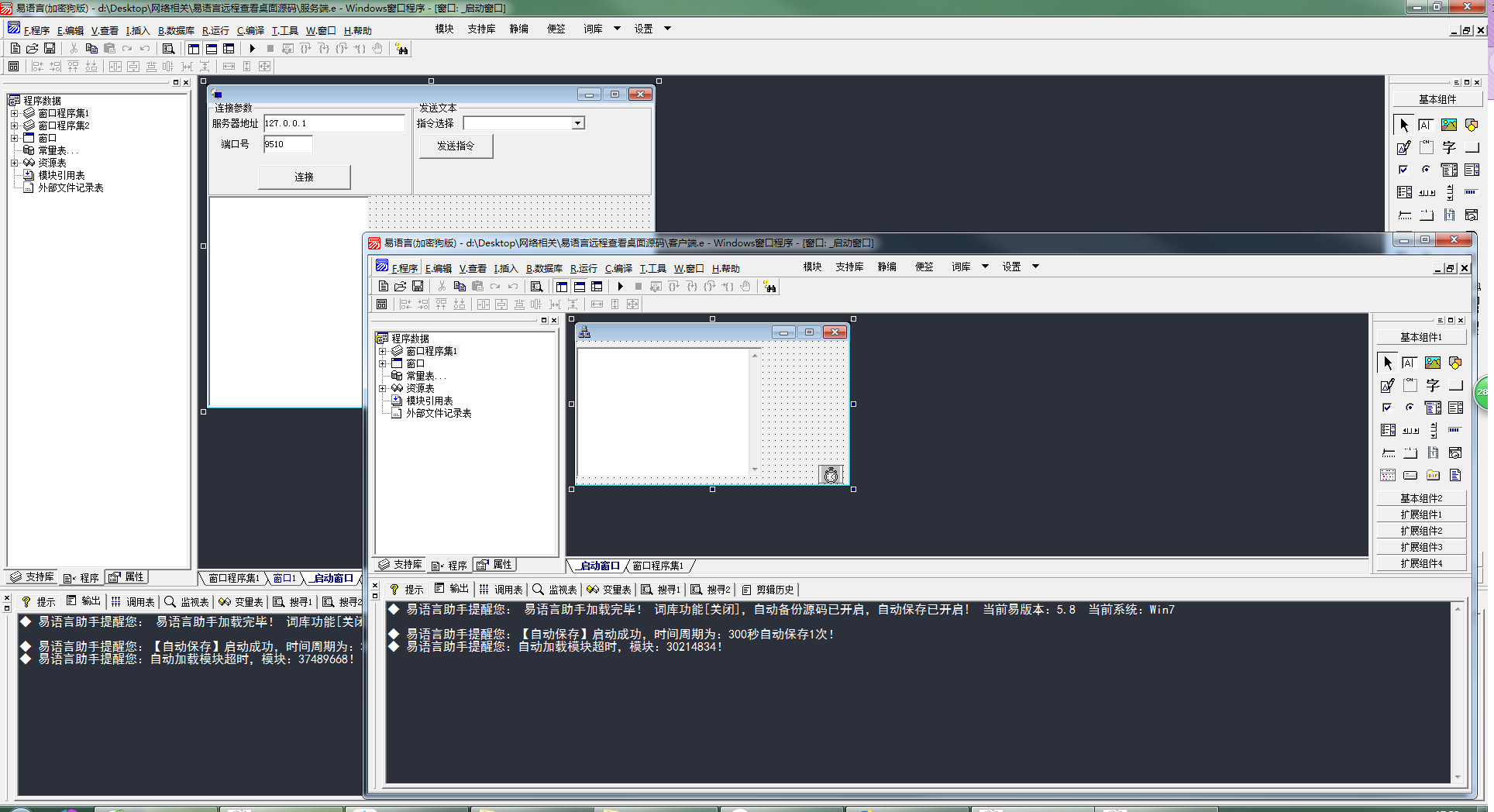Select the picture box component in the client component box
The image size is (1494, 812).
[x=1433, y=363]
